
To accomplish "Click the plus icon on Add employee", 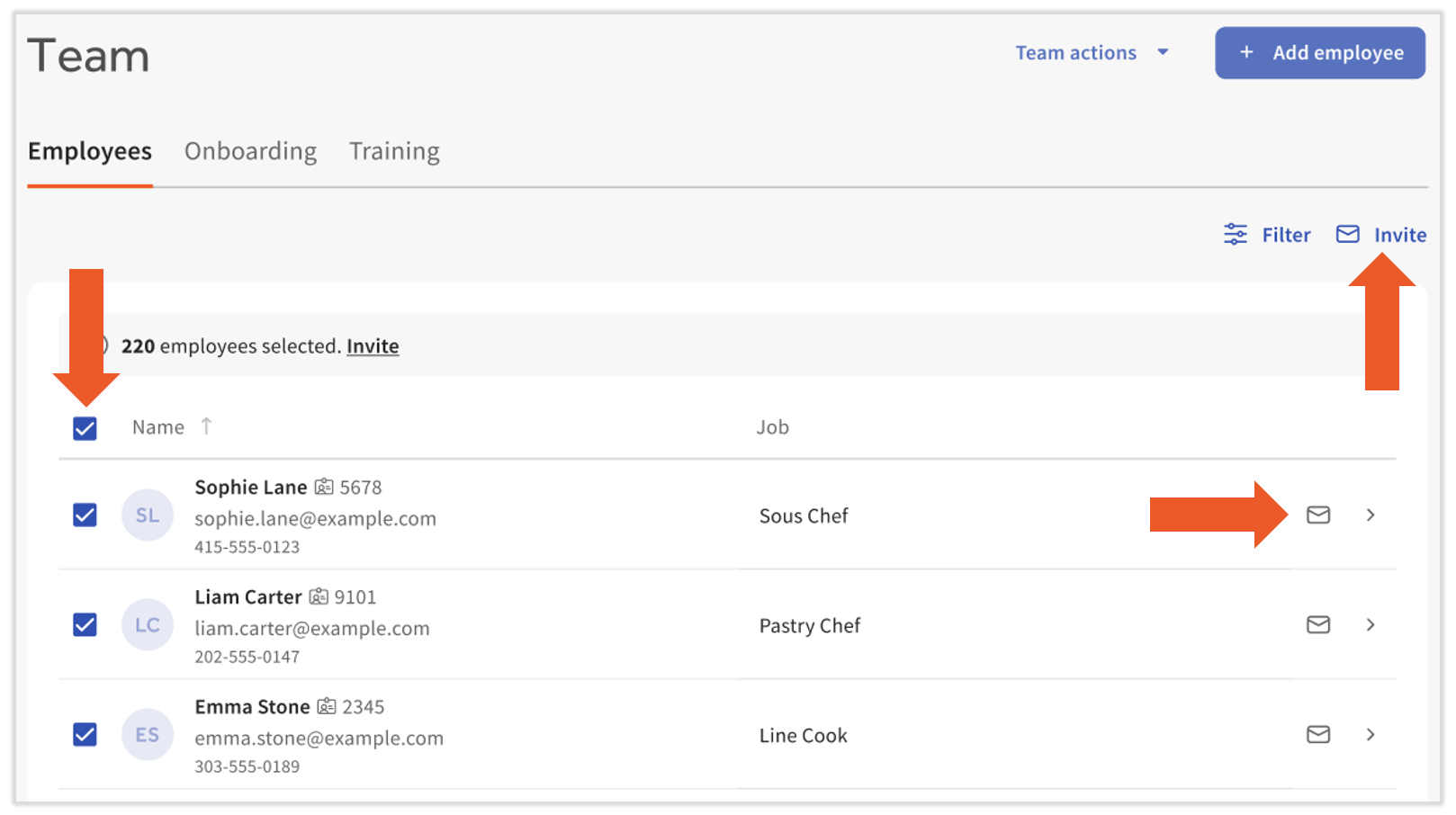I will pyautogui.click(x=1246, y=53).
